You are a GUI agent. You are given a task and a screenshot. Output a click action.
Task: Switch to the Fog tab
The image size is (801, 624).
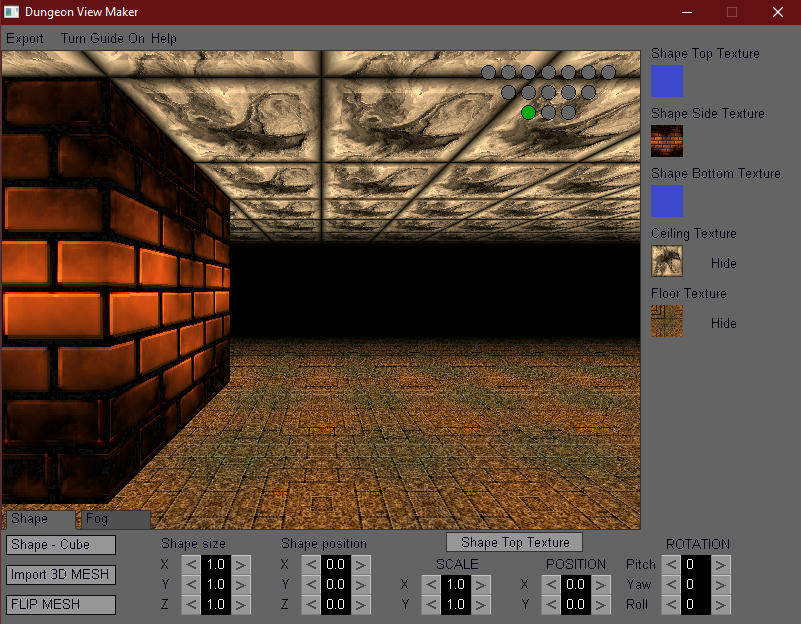[x=115, y=519]
